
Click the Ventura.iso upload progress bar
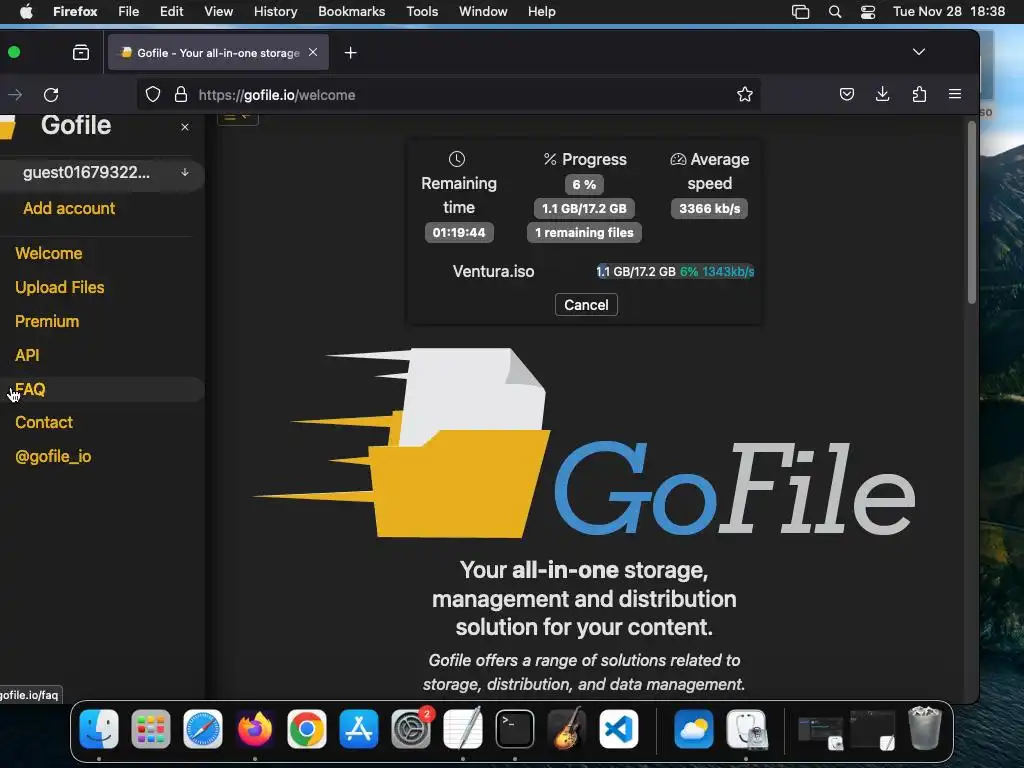click(675, 272)
